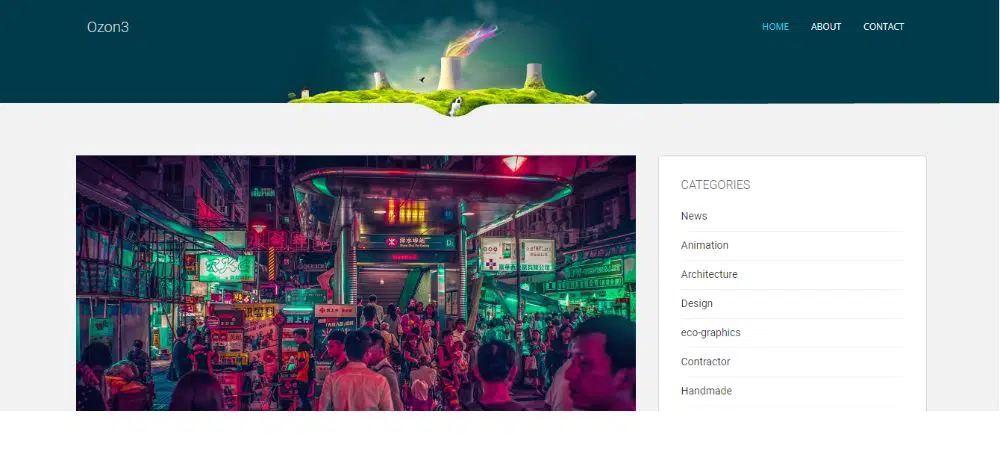Open the ABOUT menu item
The height and width of the screenshot is (449, 1000).
click(826, 27)
